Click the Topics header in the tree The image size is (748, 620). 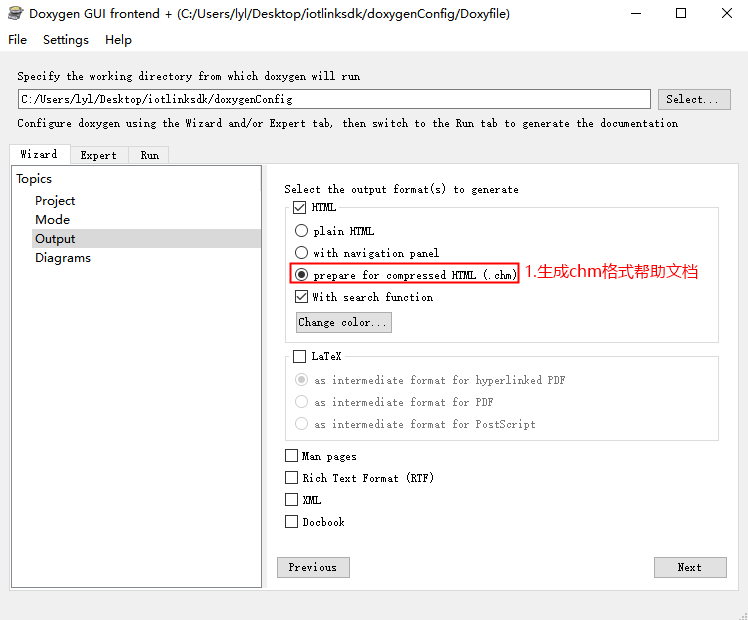[x=34, y=179]
